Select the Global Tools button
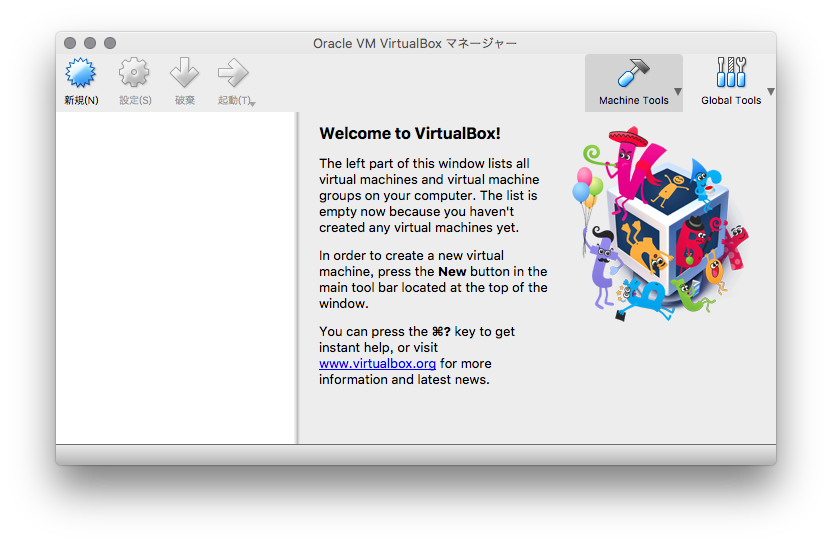832x545 pixels. pos(731,83)
